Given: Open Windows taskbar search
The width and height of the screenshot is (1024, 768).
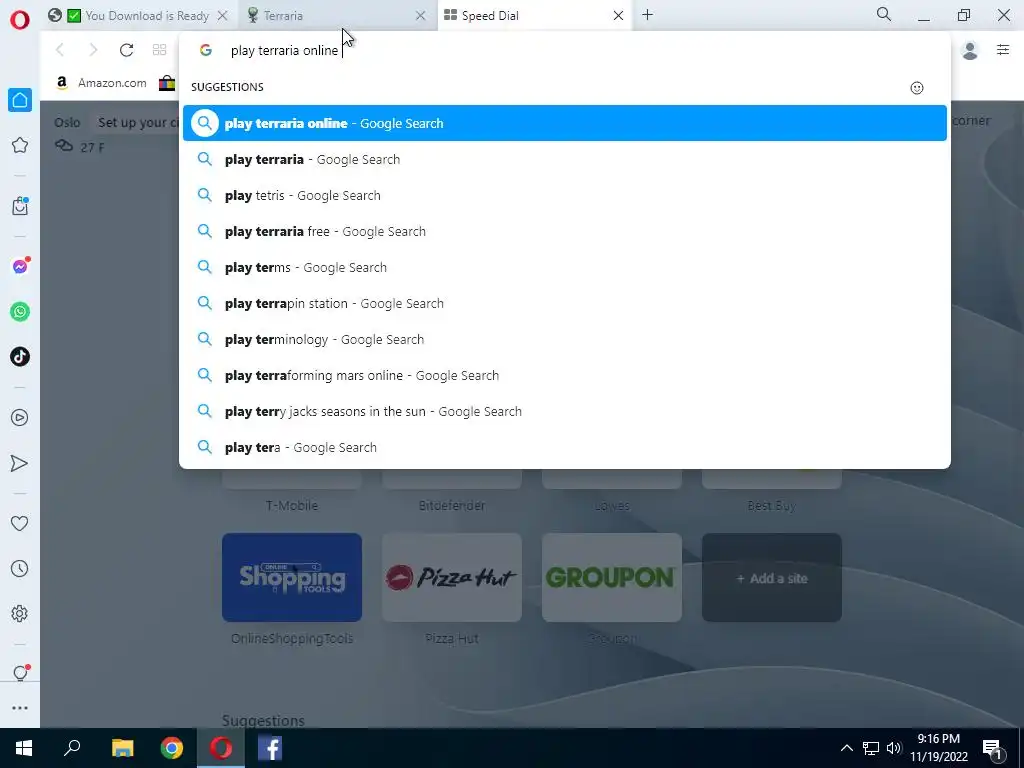Looking at the screenshot, I should pos(72,748).
